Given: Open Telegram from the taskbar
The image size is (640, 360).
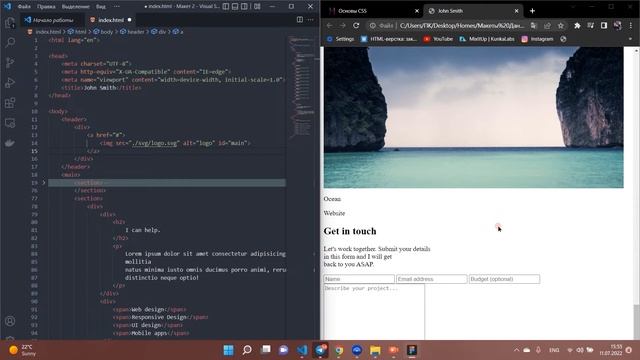Looking at the screenshot, I should click(320, 350).
